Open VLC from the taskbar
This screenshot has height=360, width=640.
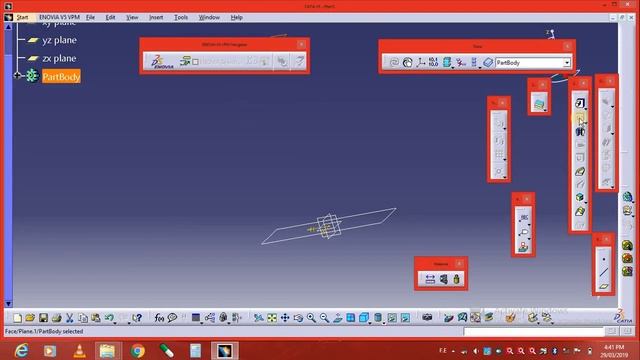79,351
